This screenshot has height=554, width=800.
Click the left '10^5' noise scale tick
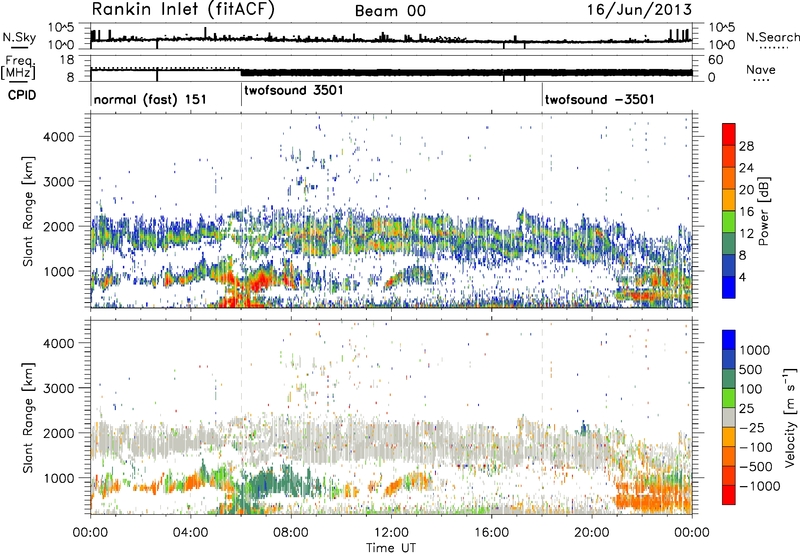click(61, 28)
